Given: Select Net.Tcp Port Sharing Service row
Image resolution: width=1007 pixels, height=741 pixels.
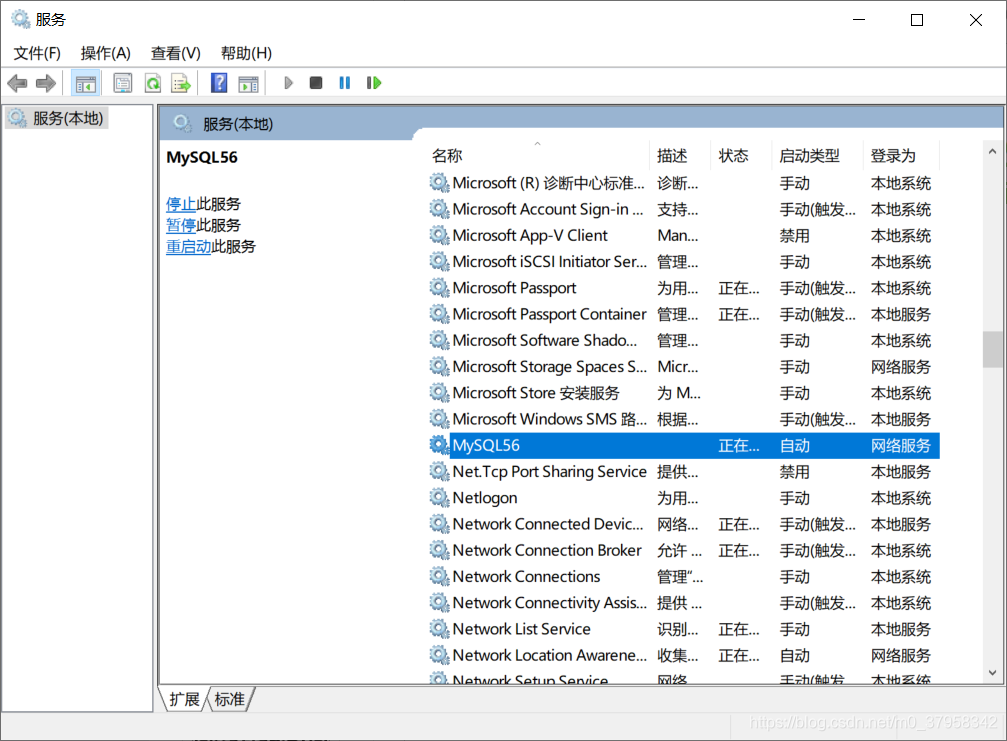Looking at the screenshot, I should tap(684, 471).
